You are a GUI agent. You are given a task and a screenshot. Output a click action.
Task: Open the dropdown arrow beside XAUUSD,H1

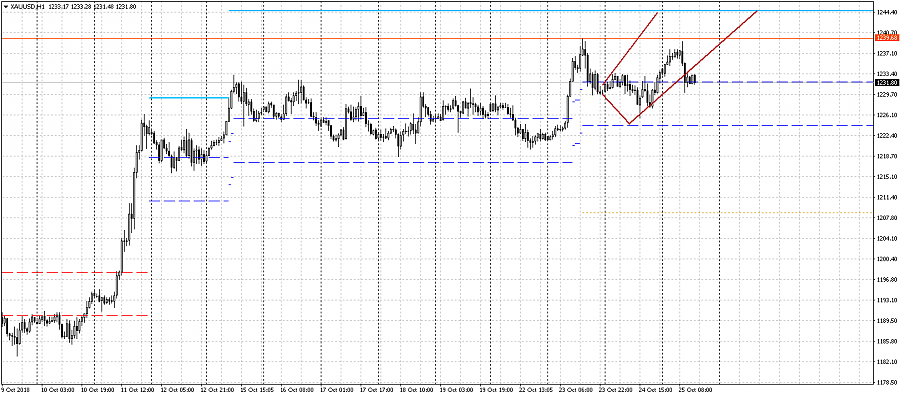click(x=5, y=5)
